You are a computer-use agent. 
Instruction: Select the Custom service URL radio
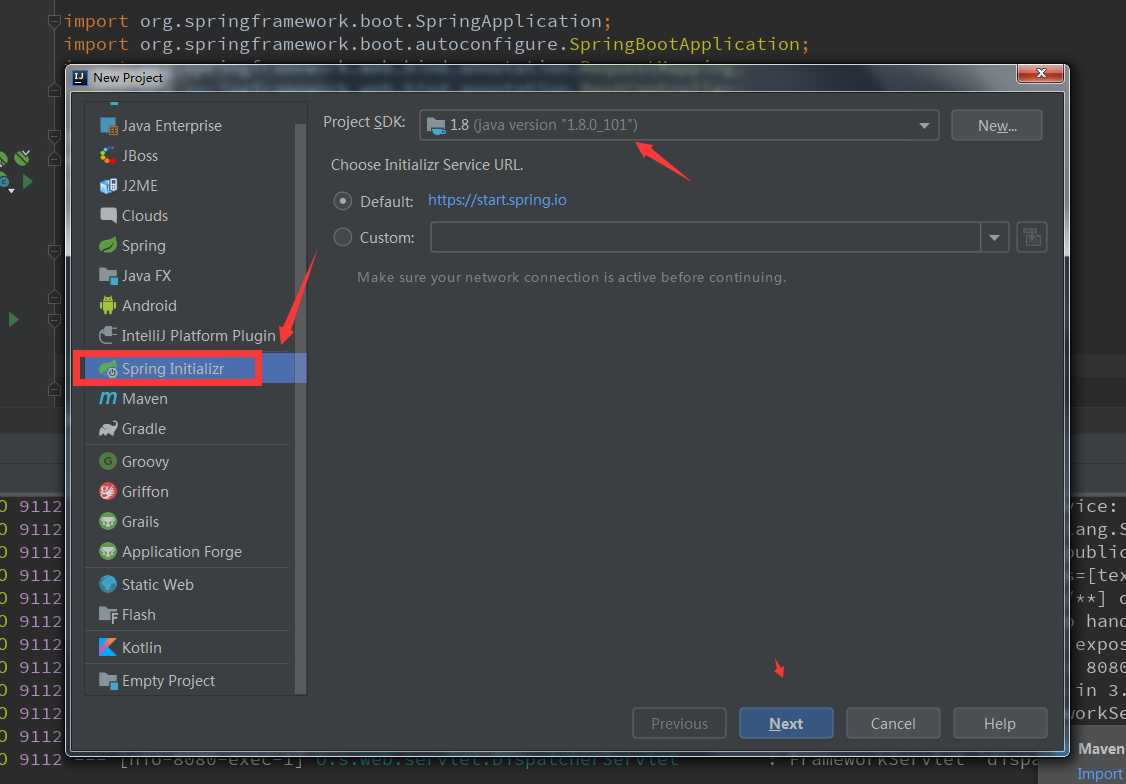tap(343, 238)
